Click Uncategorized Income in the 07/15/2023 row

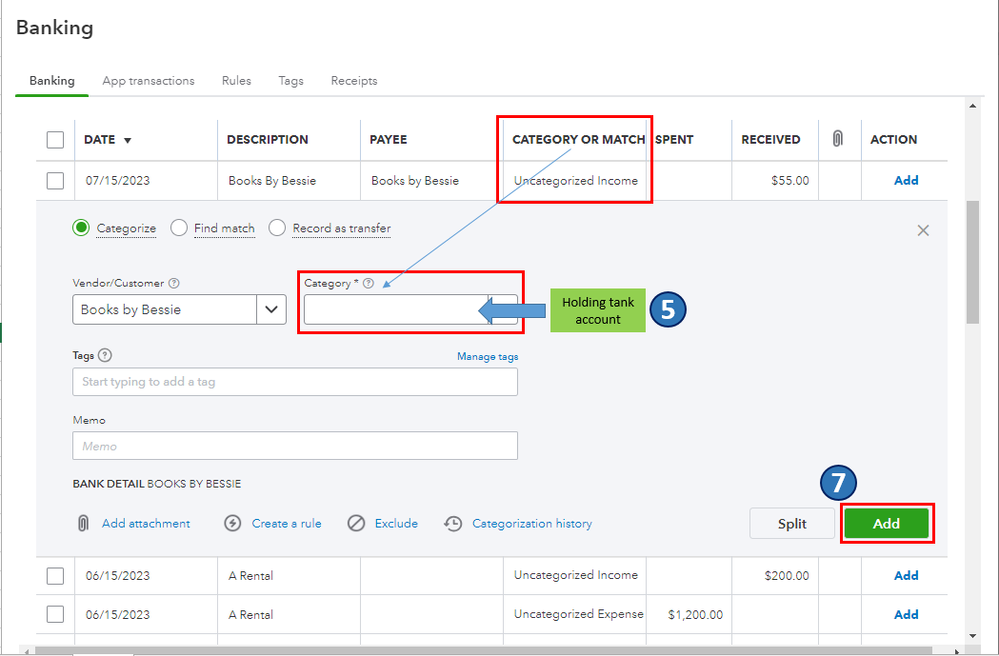tap(576, 181)
